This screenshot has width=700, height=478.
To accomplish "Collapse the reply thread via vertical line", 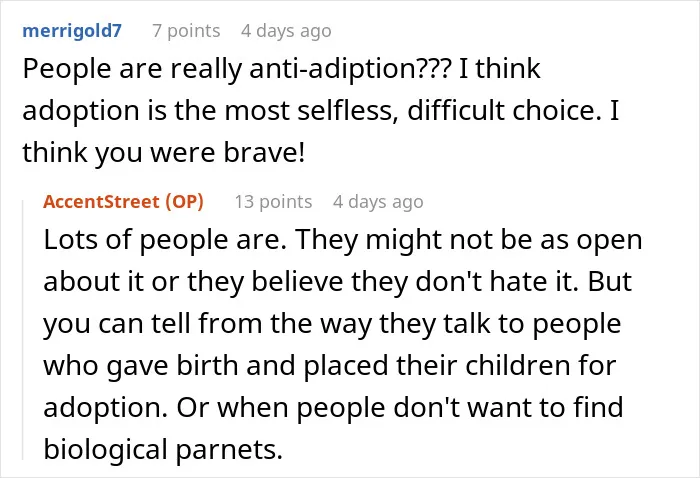I will point(23,330).
